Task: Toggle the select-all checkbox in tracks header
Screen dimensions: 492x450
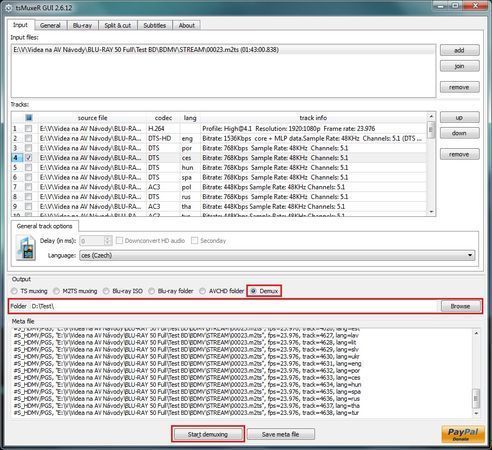Action: [x=29, y=118]
